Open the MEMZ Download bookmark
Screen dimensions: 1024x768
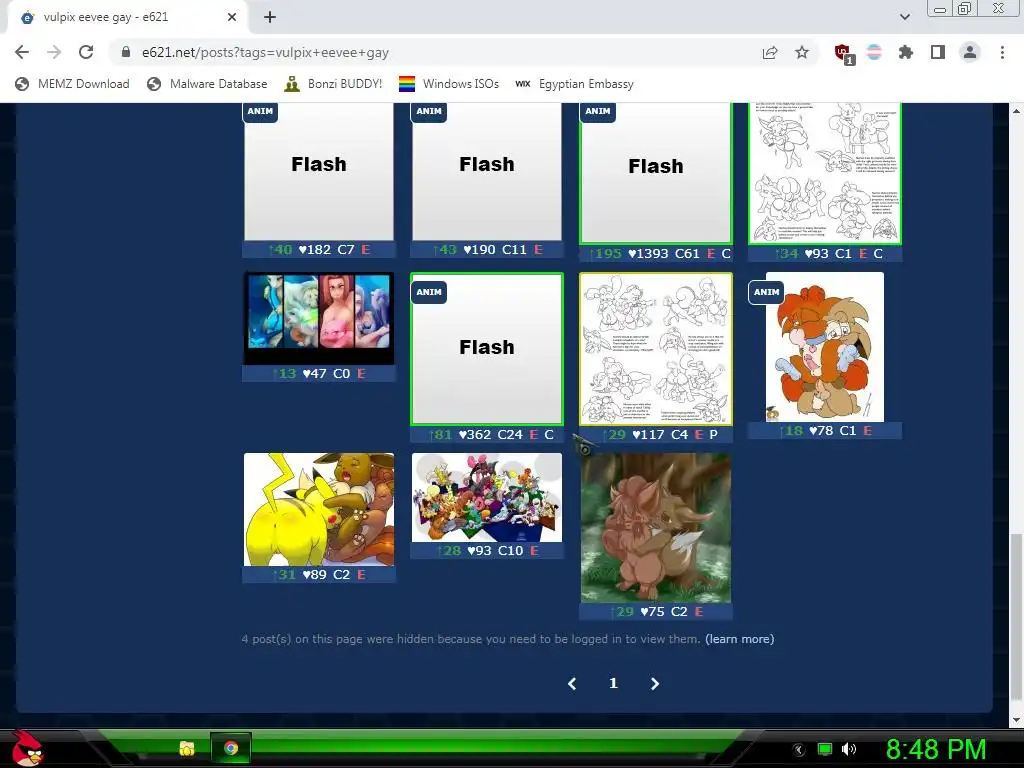(x=72, y=84)
